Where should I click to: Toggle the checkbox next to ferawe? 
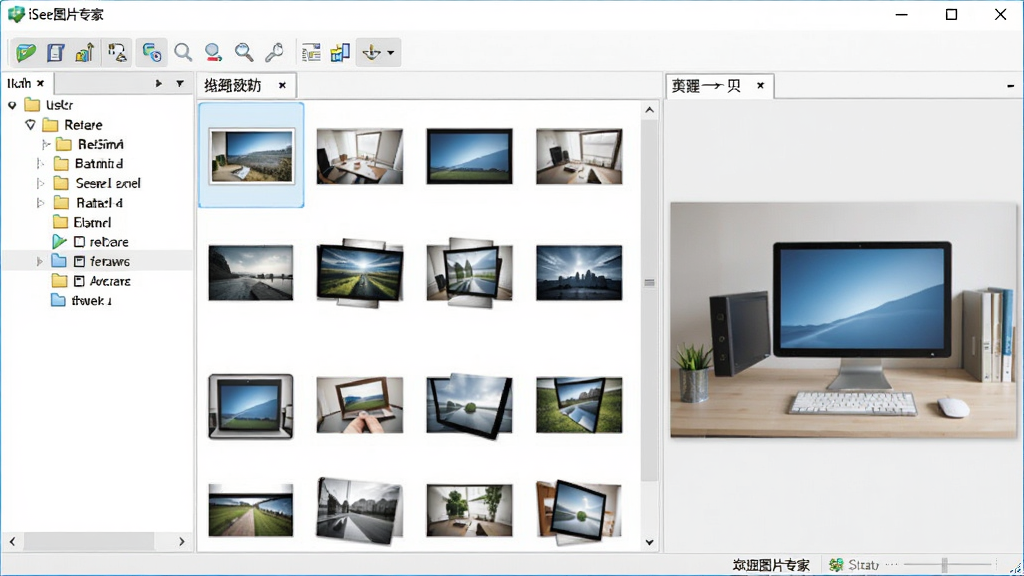coord(79,261)
